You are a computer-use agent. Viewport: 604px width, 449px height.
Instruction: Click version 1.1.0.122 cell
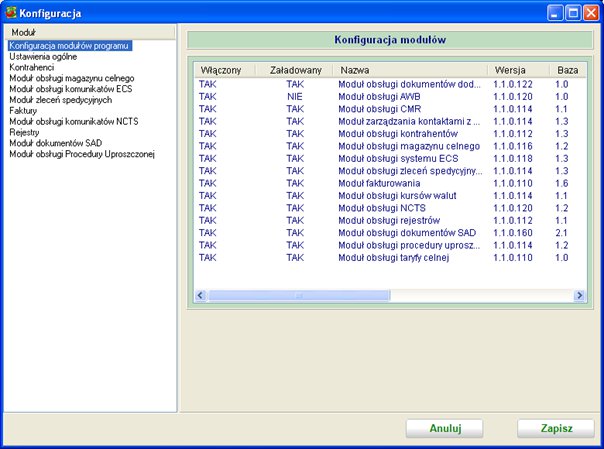[513, 84]
